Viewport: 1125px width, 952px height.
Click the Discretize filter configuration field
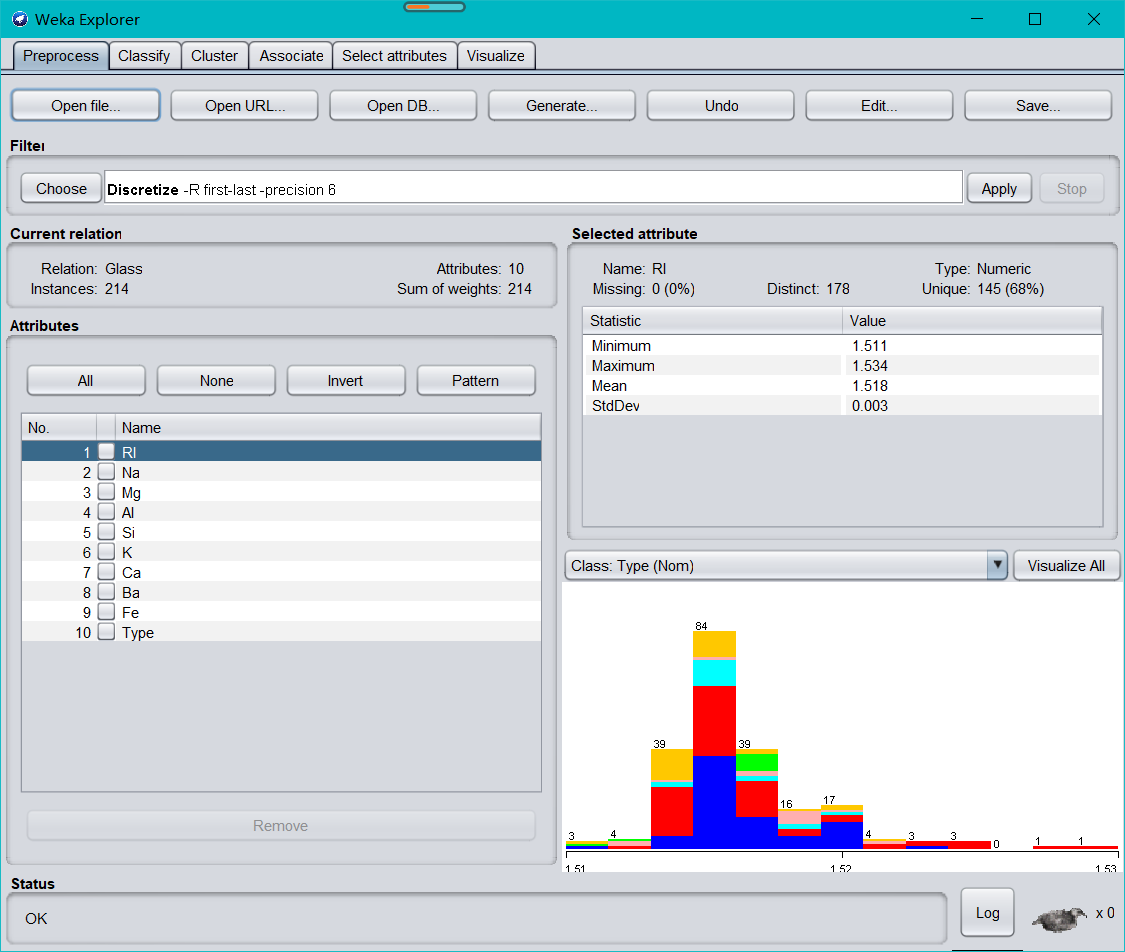[533, 189]
